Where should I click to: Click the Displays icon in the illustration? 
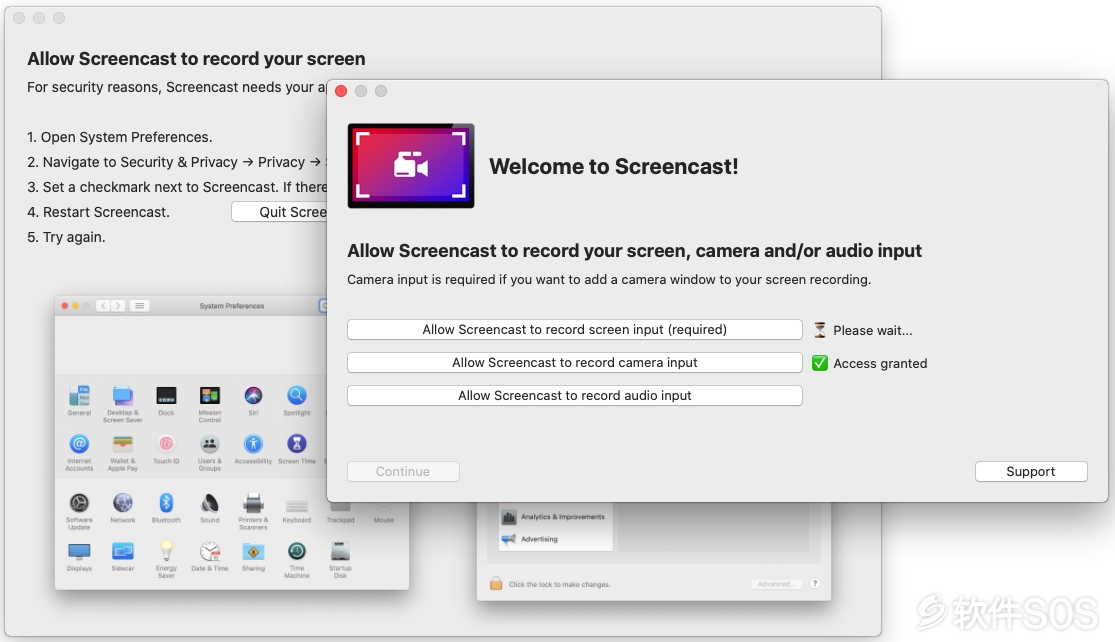click(79, 552)
